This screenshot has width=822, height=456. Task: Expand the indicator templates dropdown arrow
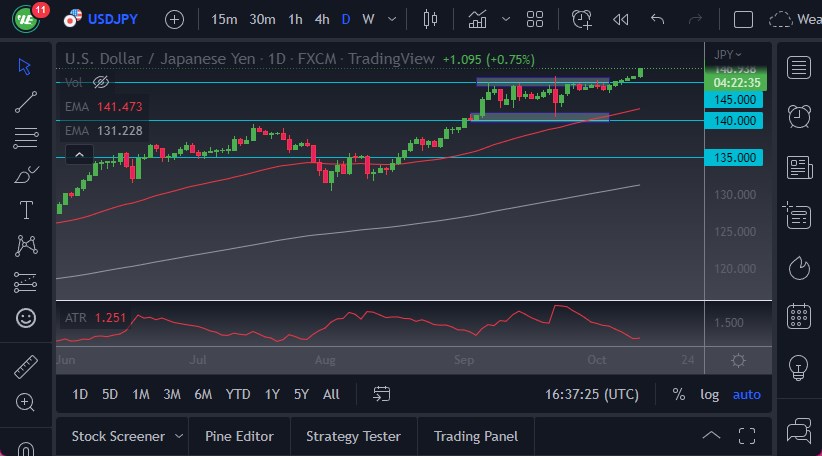505,19
